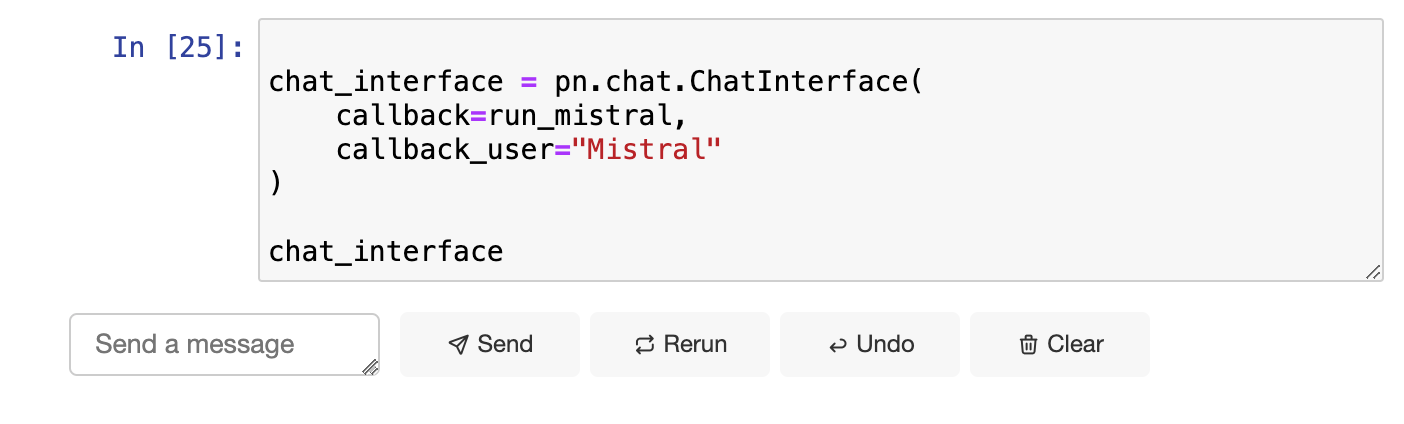Send the chat message
Screen dimensions: 1404x424
tap(490, 345)
